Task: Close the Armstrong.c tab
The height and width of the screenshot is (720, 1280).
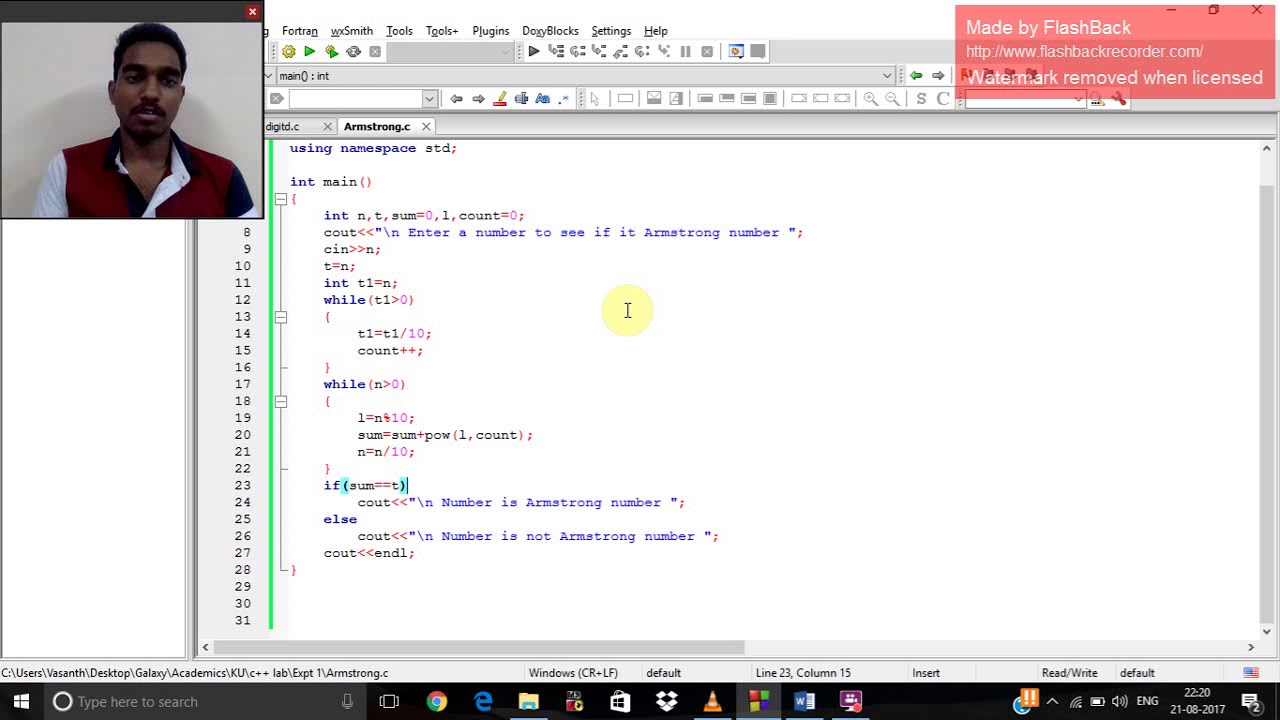Action: coord(426,127)
